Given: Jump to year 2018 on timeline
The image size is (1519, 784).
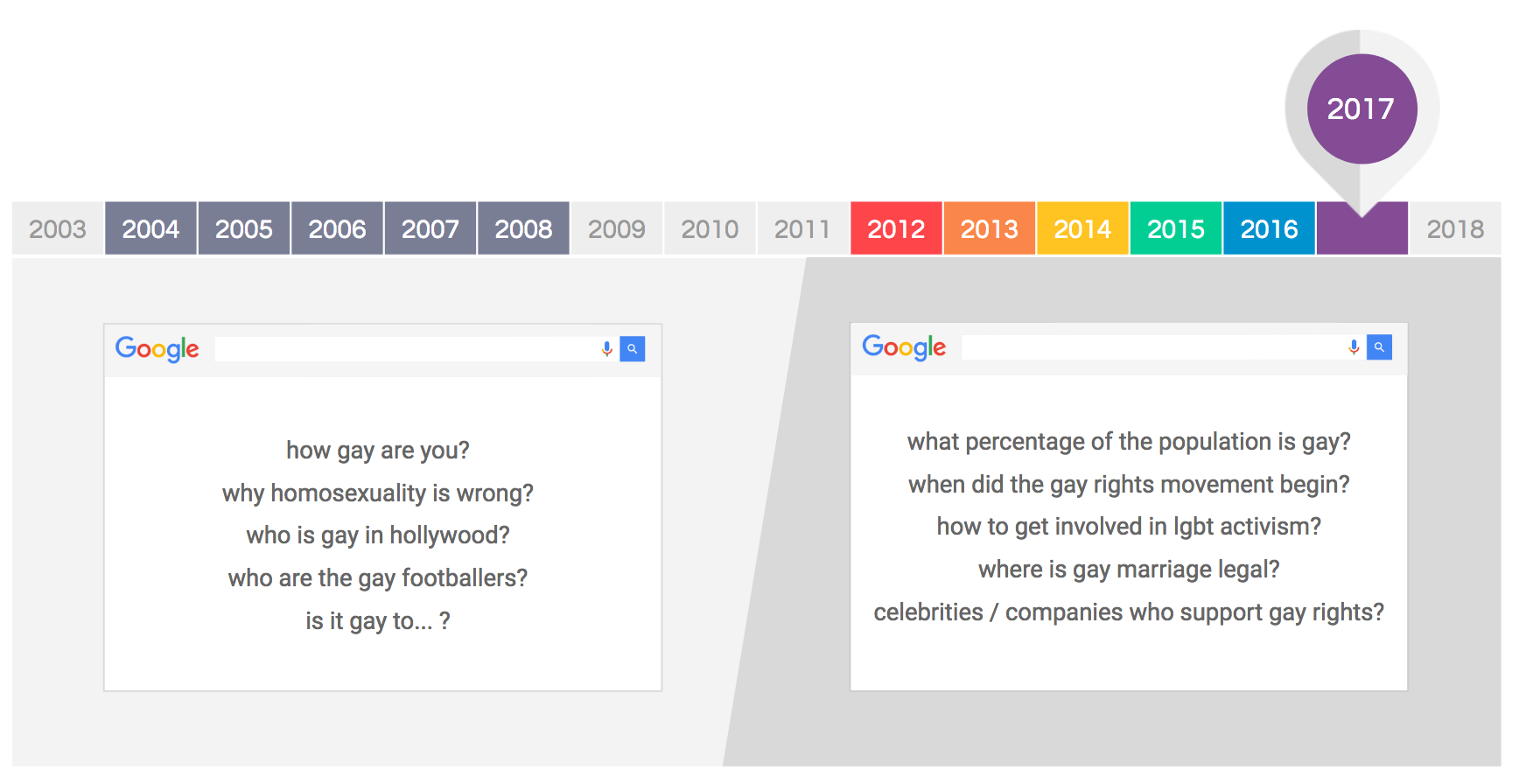Looking at the screenshot, I should point(1455,228).
